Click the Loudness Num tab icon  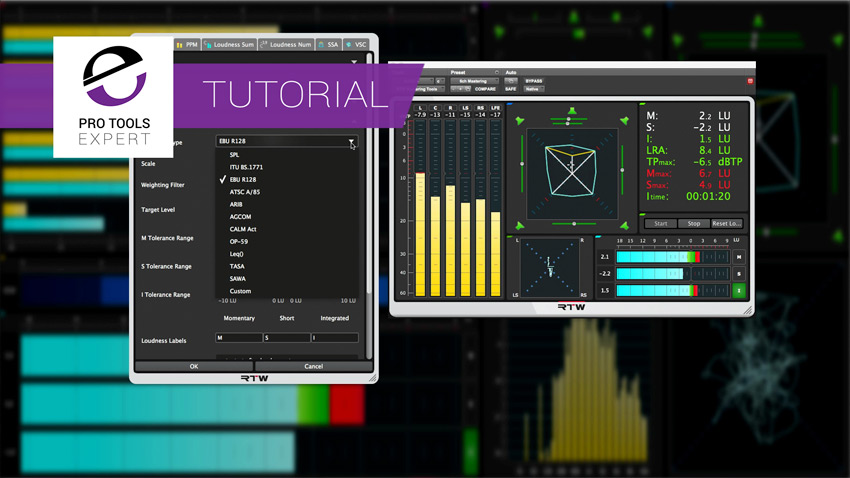(x=264, y=44)
